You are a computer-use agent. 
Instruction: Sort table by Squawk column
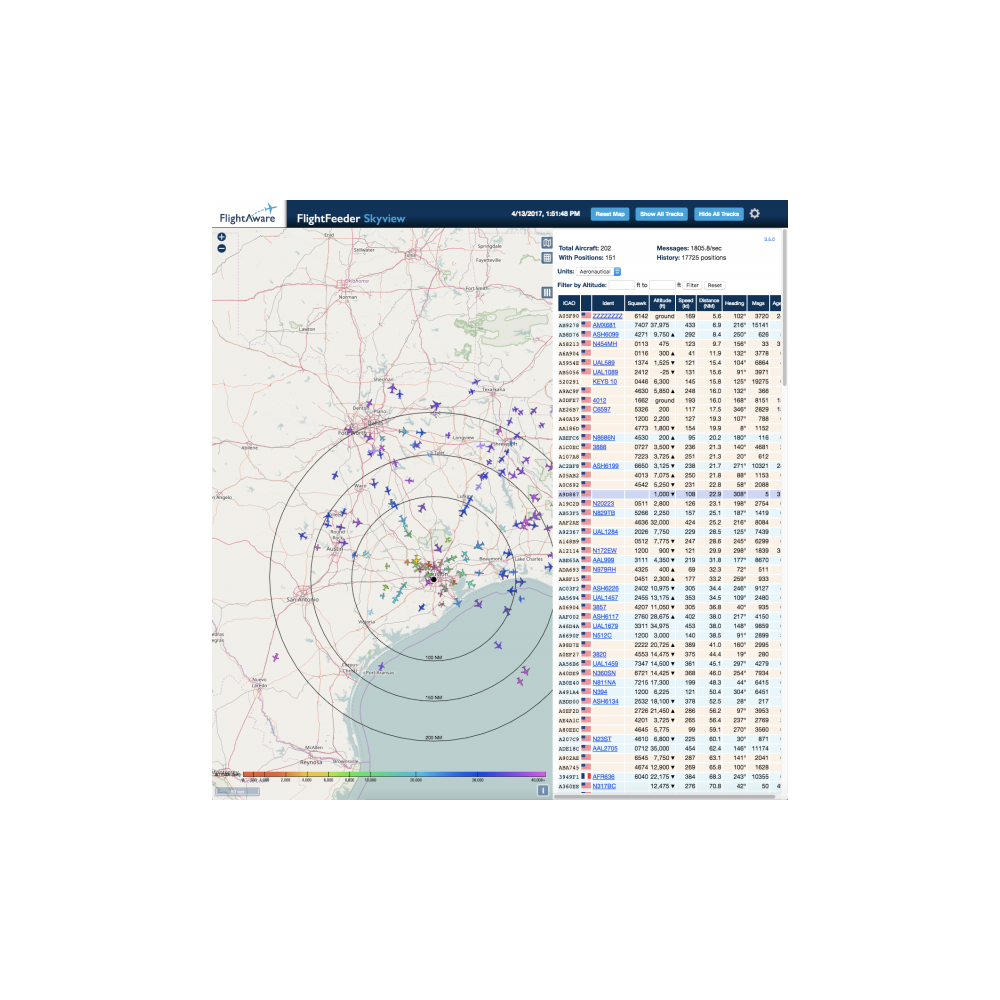tap(637, 303)
